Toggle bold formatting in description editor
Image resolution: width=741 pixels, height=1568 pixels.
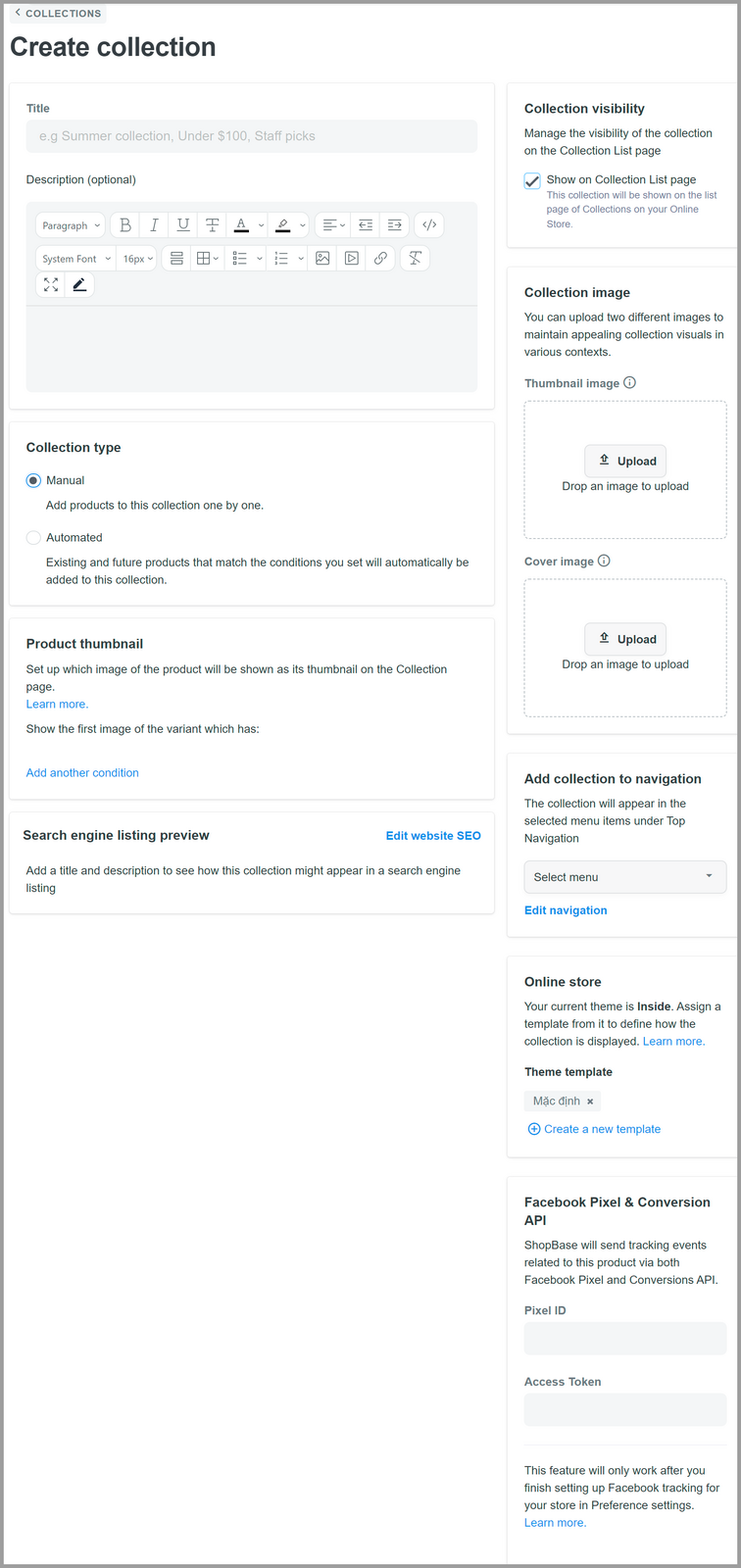(x=125, y=225)
